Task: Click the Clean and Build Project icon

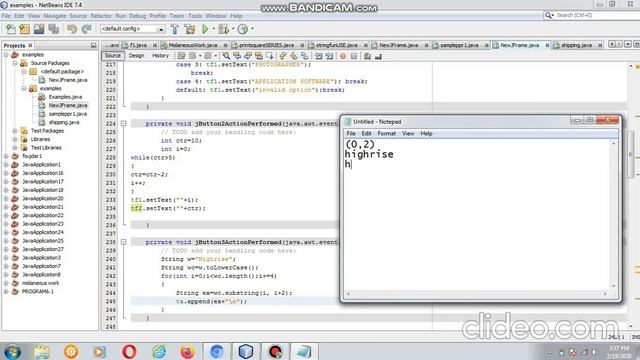Action: click(x=190, y=29)
